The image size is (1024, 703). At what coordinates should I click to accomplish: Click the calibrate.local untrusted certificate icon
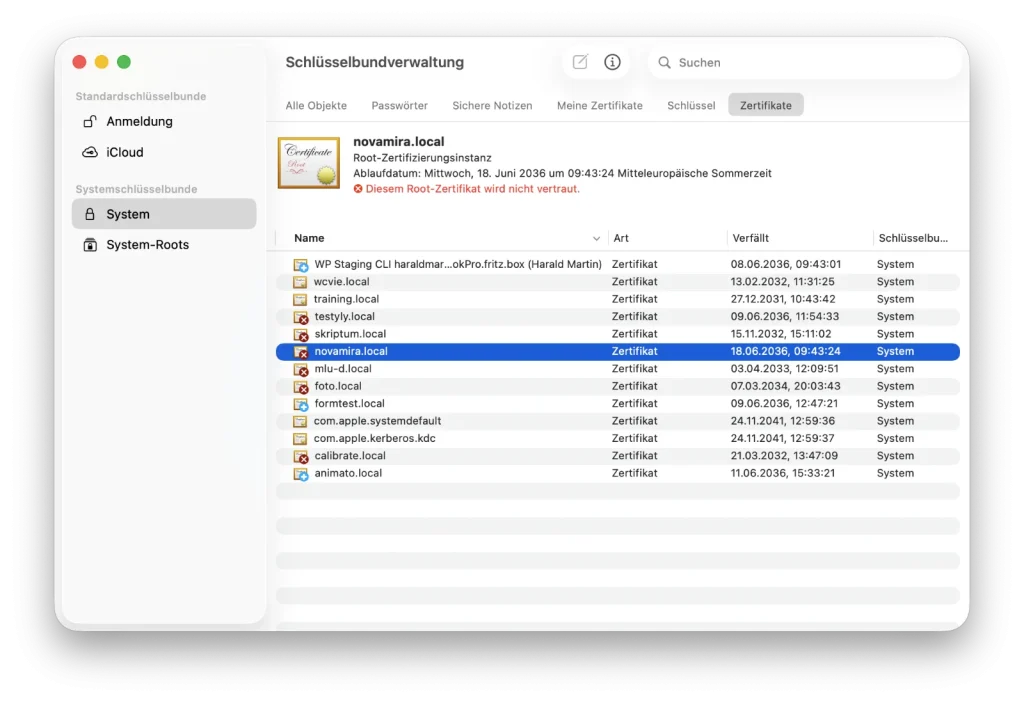tap(300, 456)
